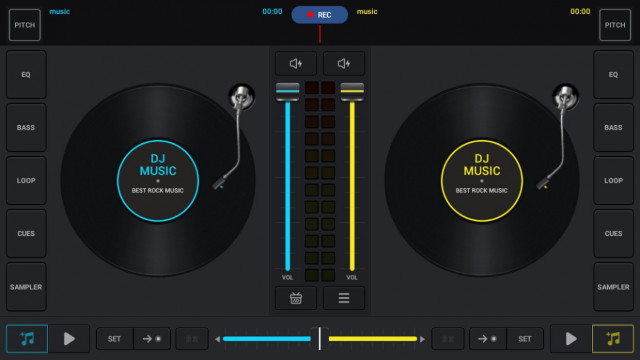Click the crossfader center handle
The width and height of the screenshot is (640, 360).
[320, 338]
